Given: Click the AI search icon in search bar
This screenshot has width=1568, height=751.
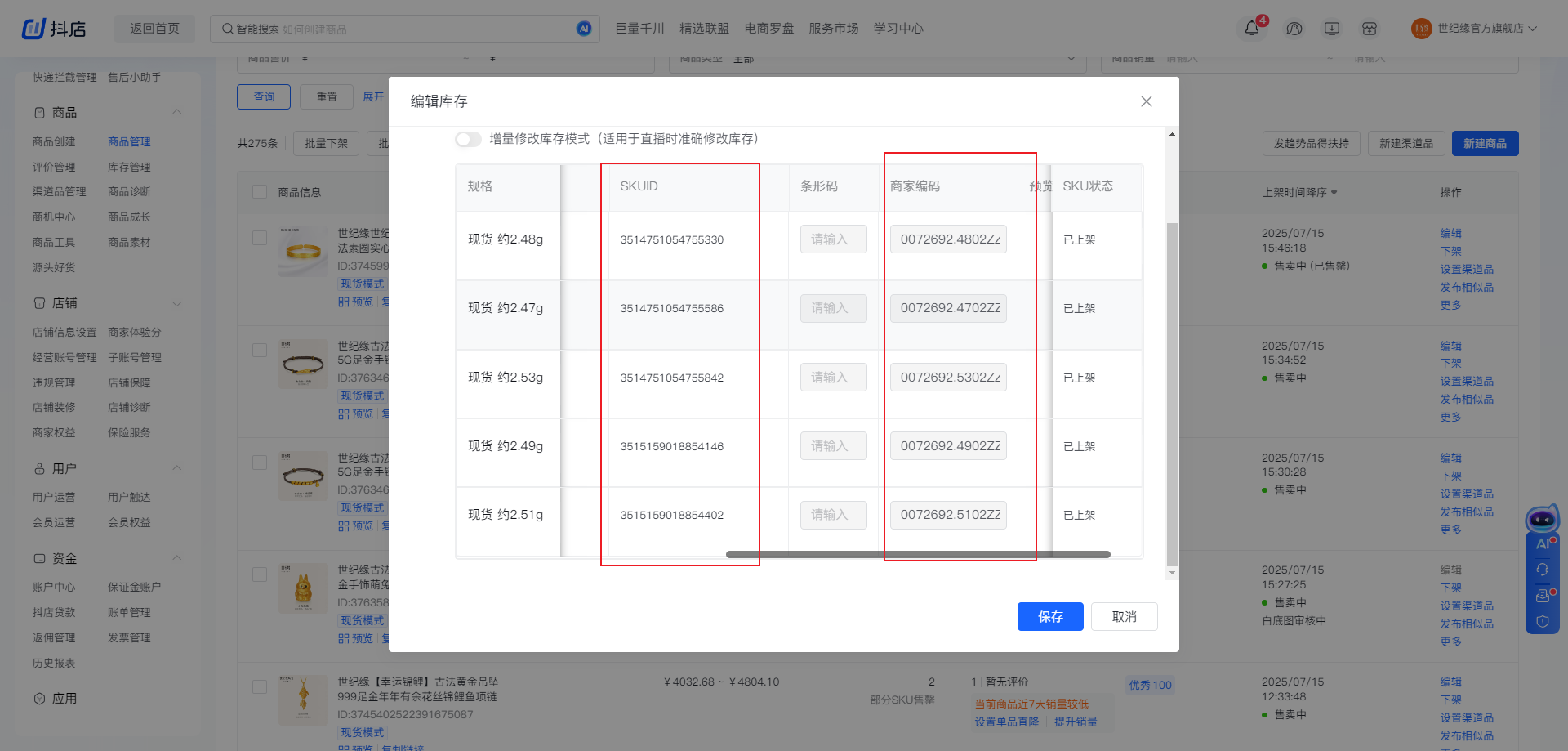Looking at the screenshot, I should (583, 29).
